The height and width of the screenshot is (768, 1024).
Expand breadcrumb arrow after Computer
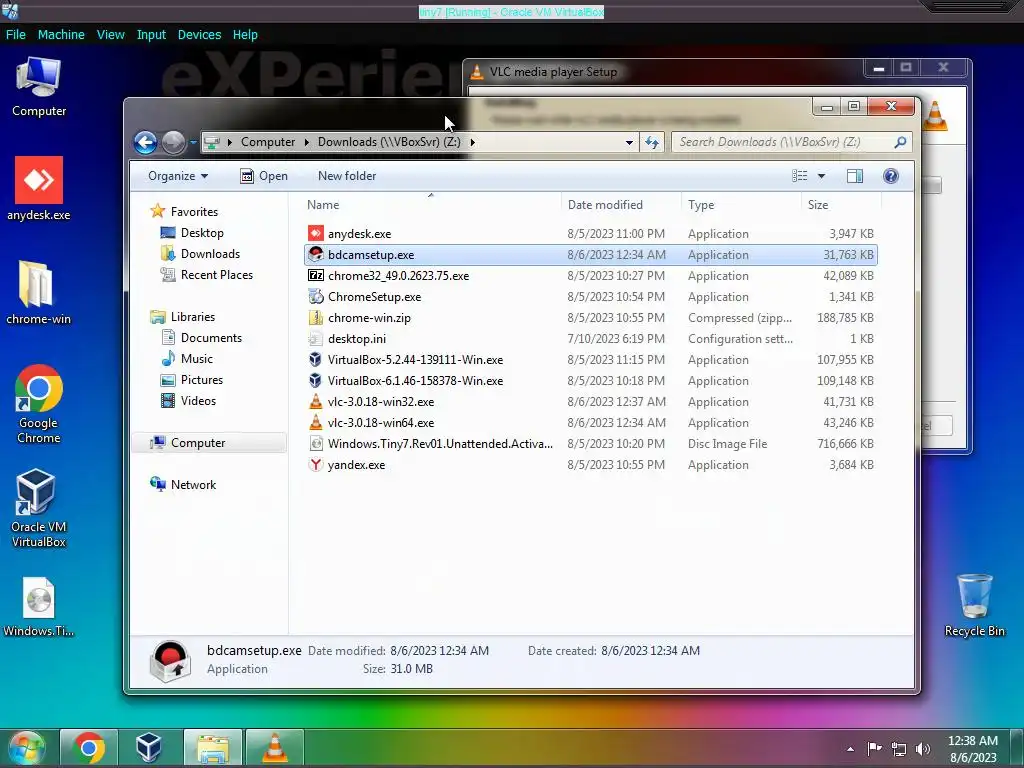pyautogui.click(x=306, y=142)
